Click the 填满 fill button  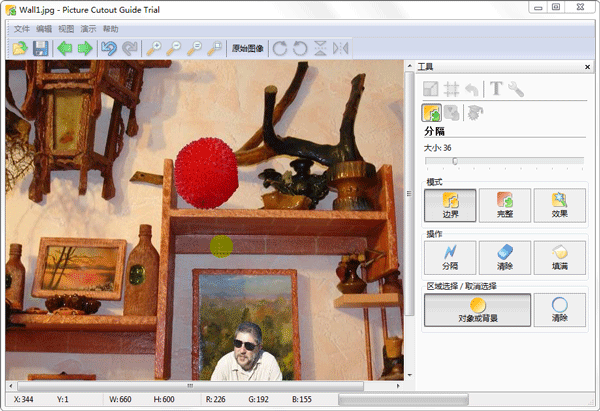(x=559, y=258)
